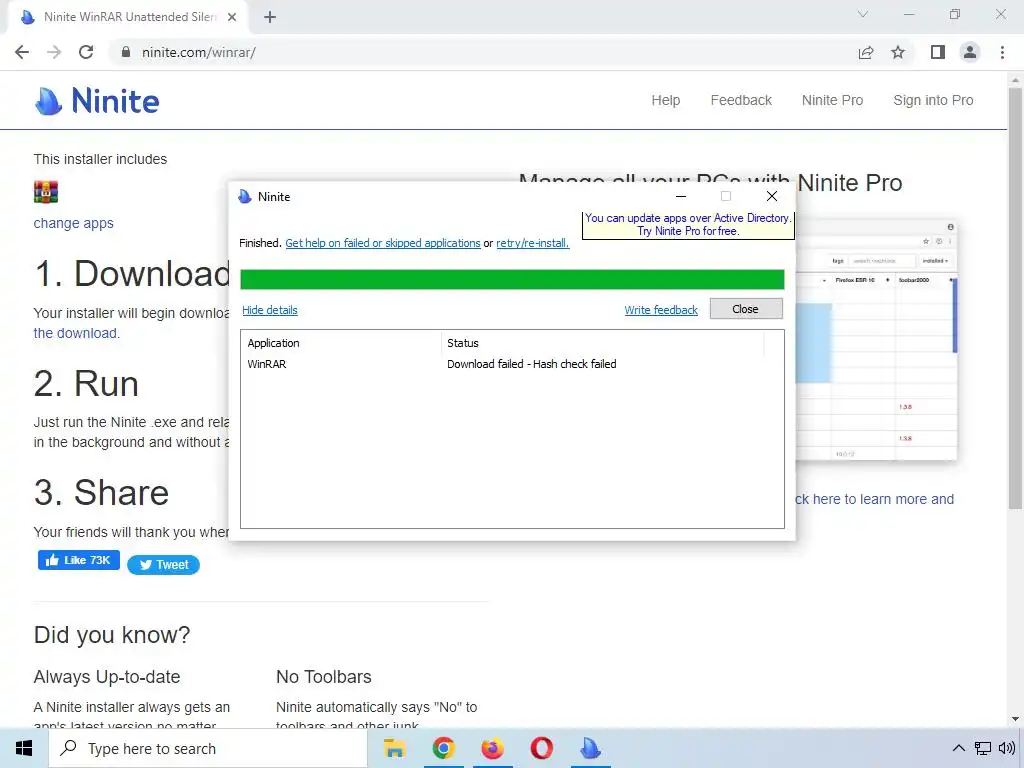Click the retry/re-install link
Viewport: 1024px width, 768px height.
pyautogui.click(x=532, y=243)
